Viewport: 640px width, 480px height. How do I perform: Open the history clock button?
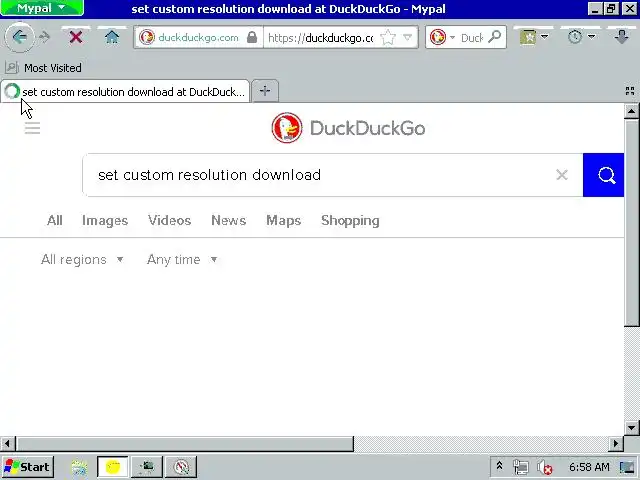(x=575, y=38)
